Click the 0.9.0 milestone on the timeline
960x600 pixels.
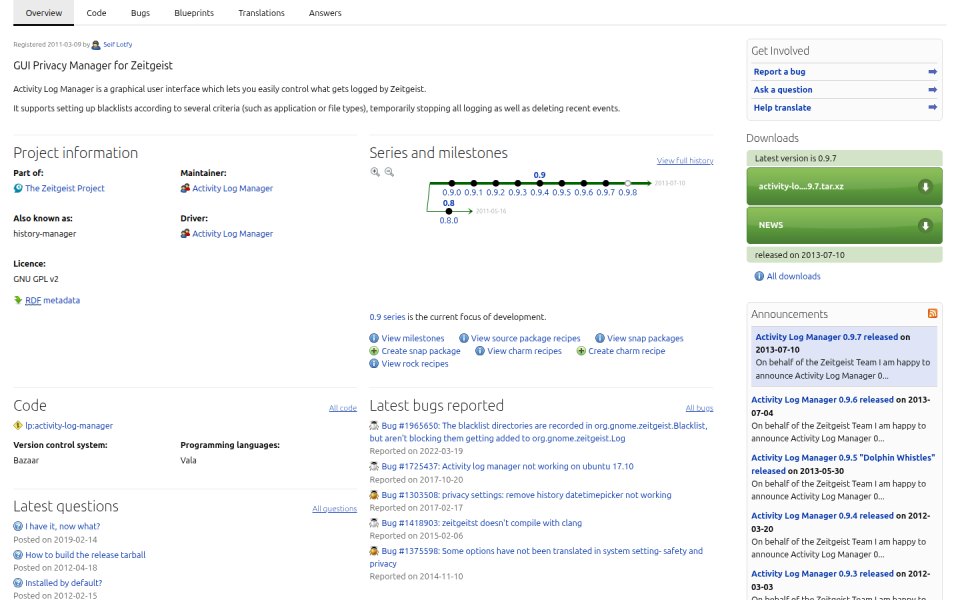tap(452, 192)
